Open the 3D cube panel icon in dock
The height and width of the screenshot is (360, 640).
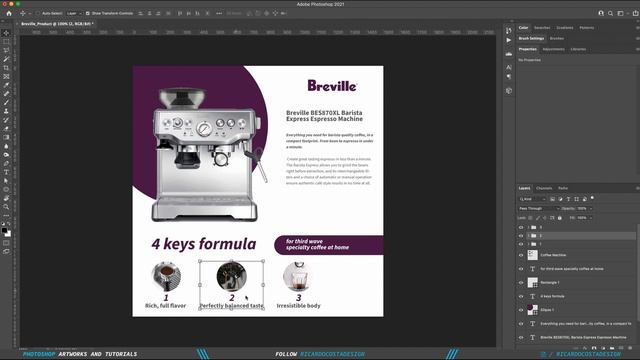click(509, 91)
